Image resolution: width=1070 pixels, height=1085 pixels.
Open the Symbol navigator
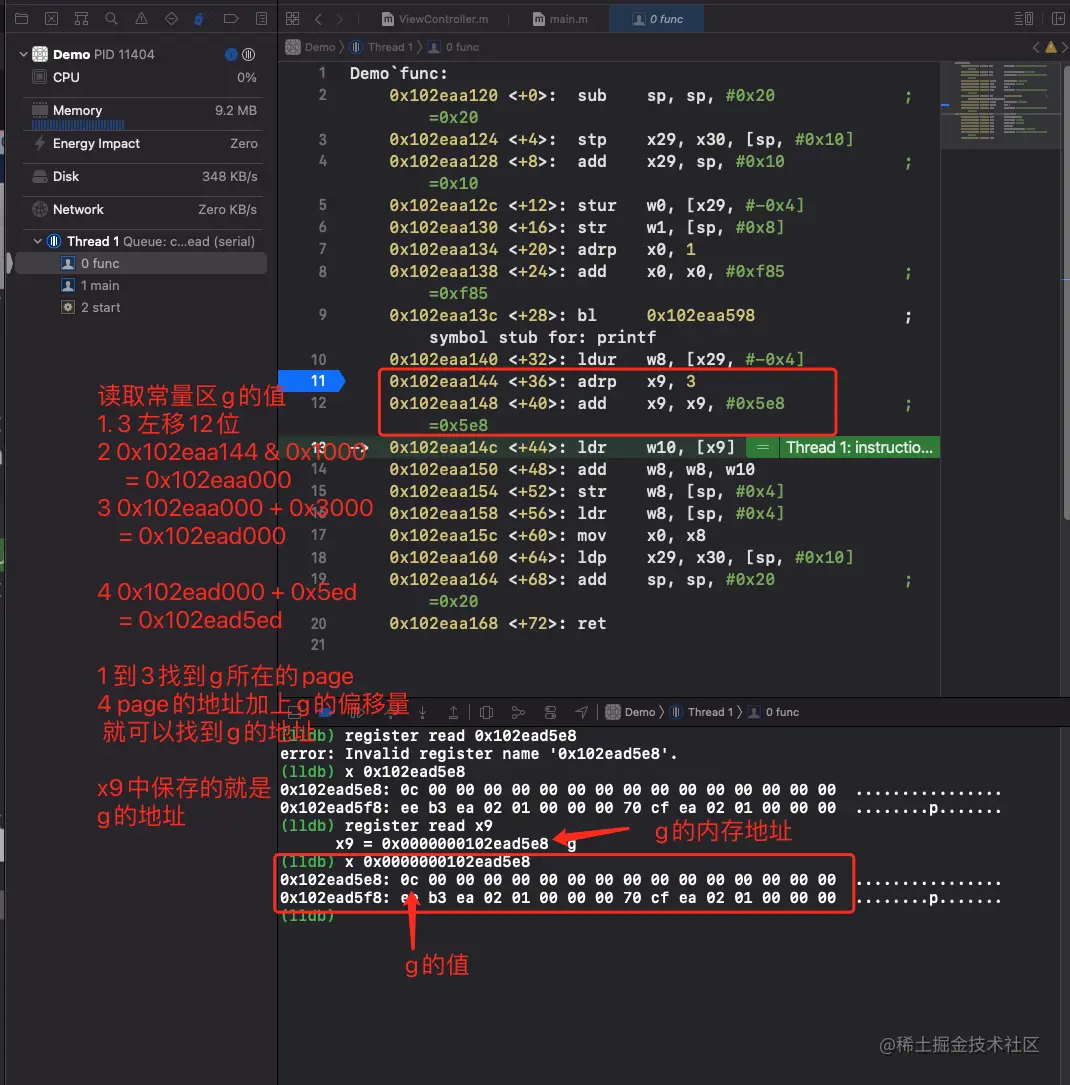coord(81,19)
